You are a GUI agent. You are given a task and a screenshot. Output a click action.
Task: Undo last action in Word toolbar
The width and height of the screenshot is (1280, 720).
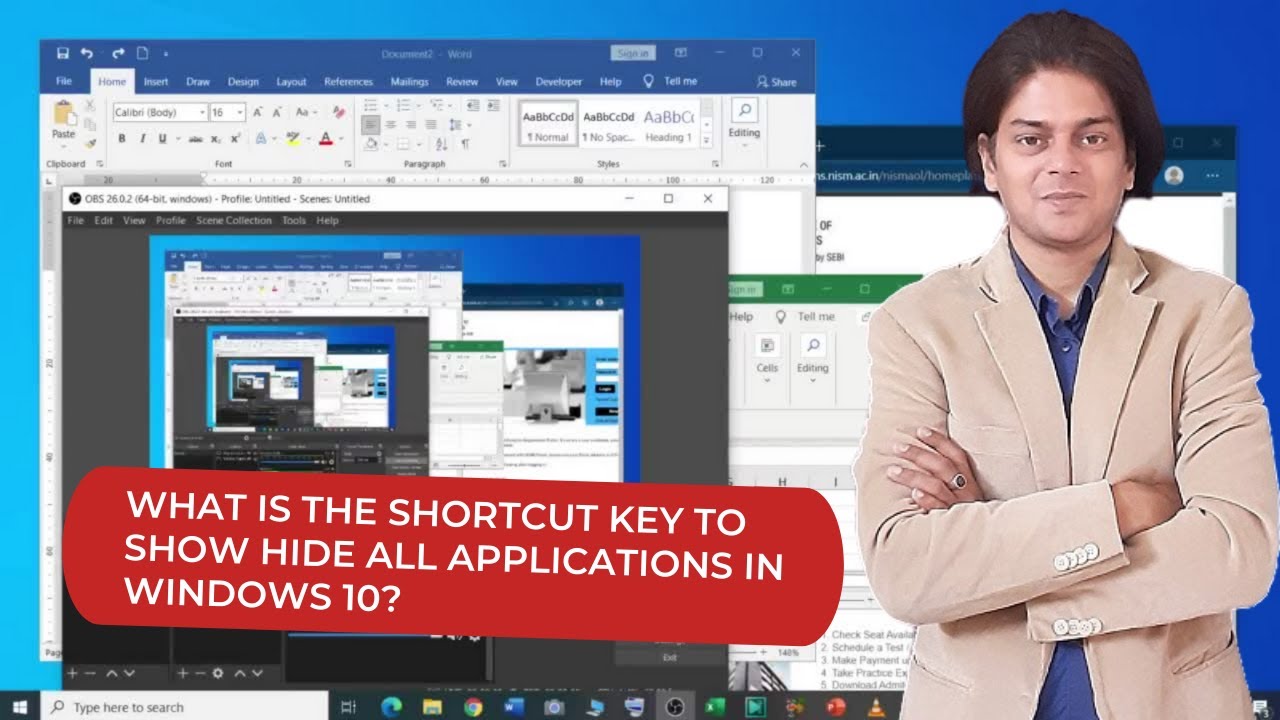tap(87, 53)
